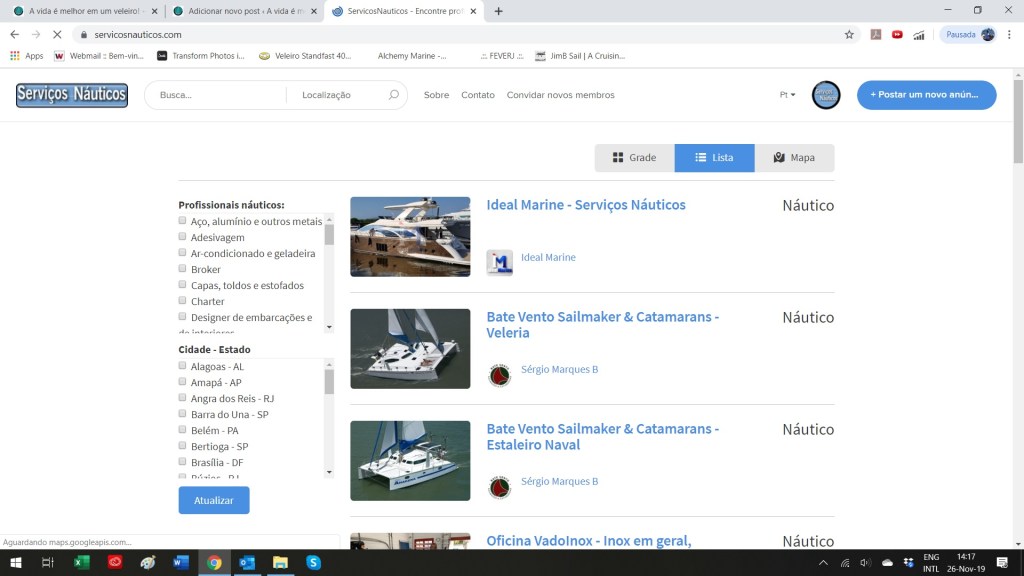1024x576 pixels.
Task: Open the Contato link
Action: 478,95
